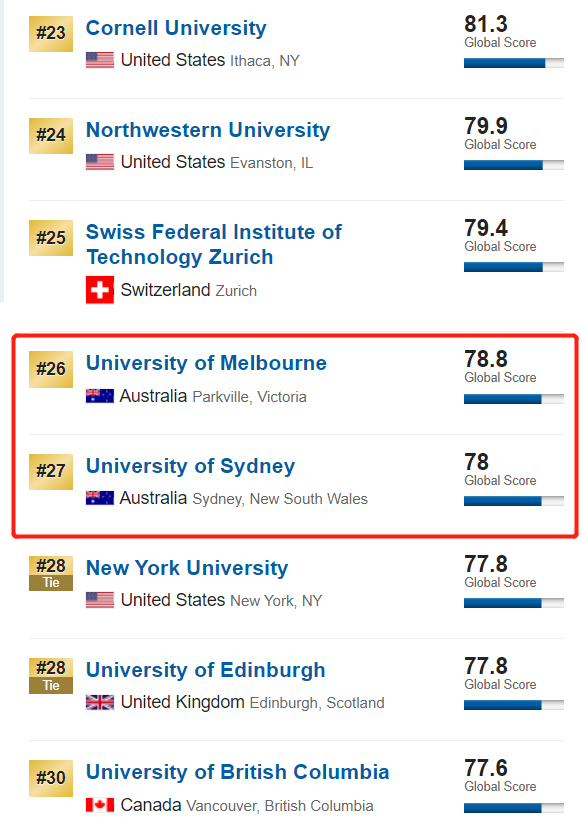This screenshot has width=585, height=822.
Task: Open the Northwestern University link
Action: pos(208,130)
